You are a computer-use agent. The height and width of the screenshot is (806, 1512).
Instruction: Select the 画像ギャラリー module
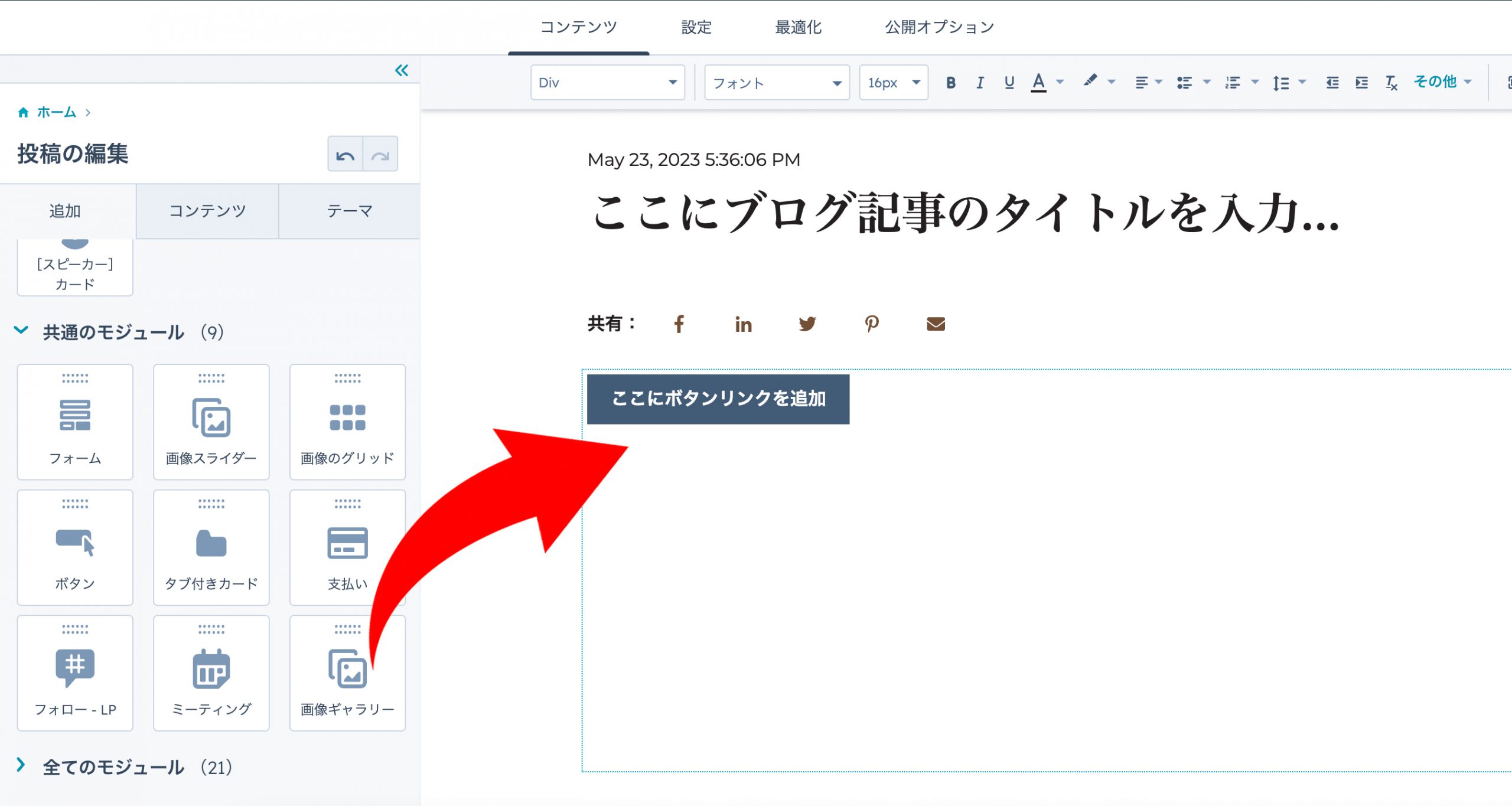347,673
